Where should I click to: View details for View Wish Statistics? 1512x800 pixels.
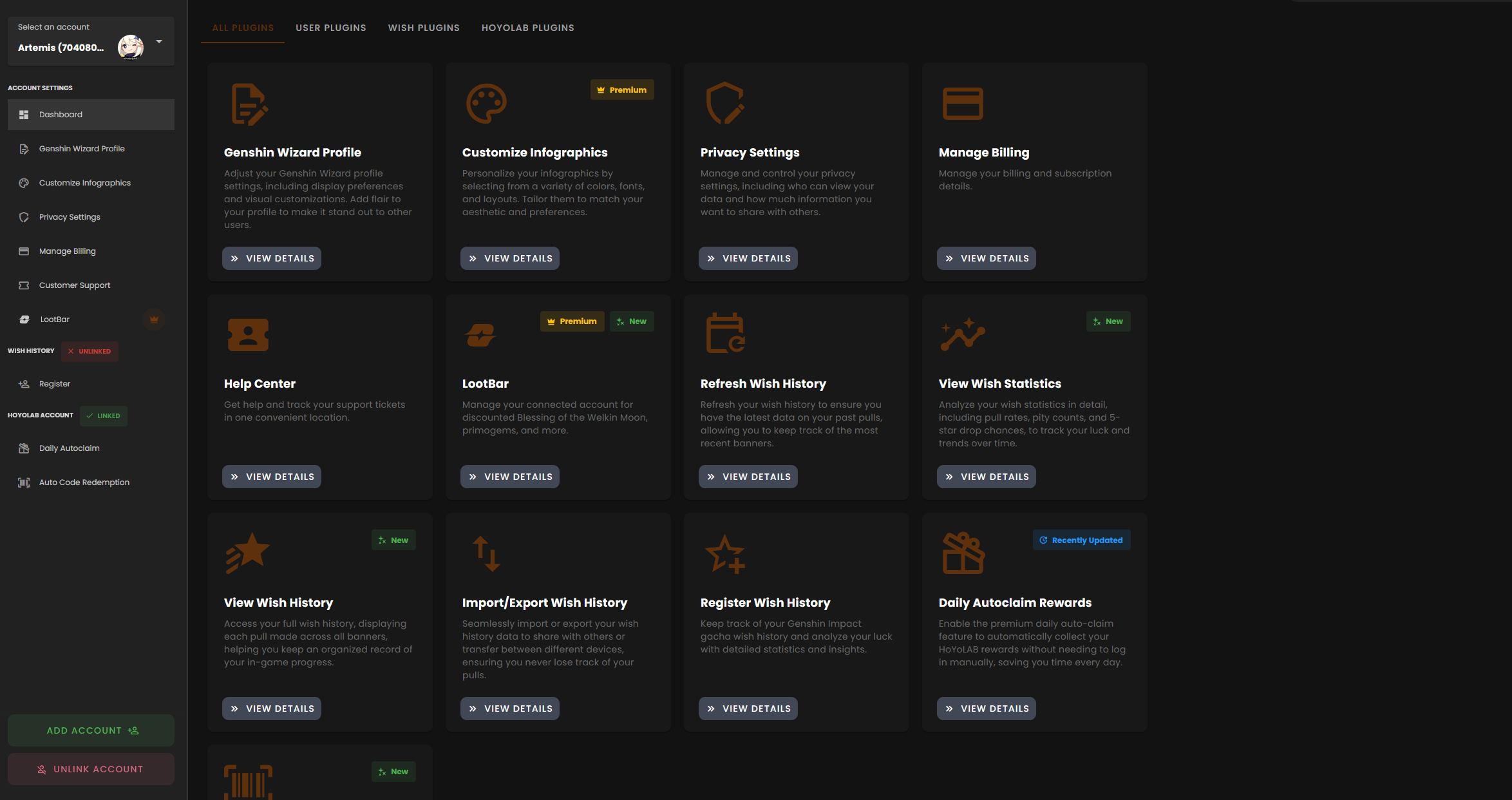coord(986,477)
